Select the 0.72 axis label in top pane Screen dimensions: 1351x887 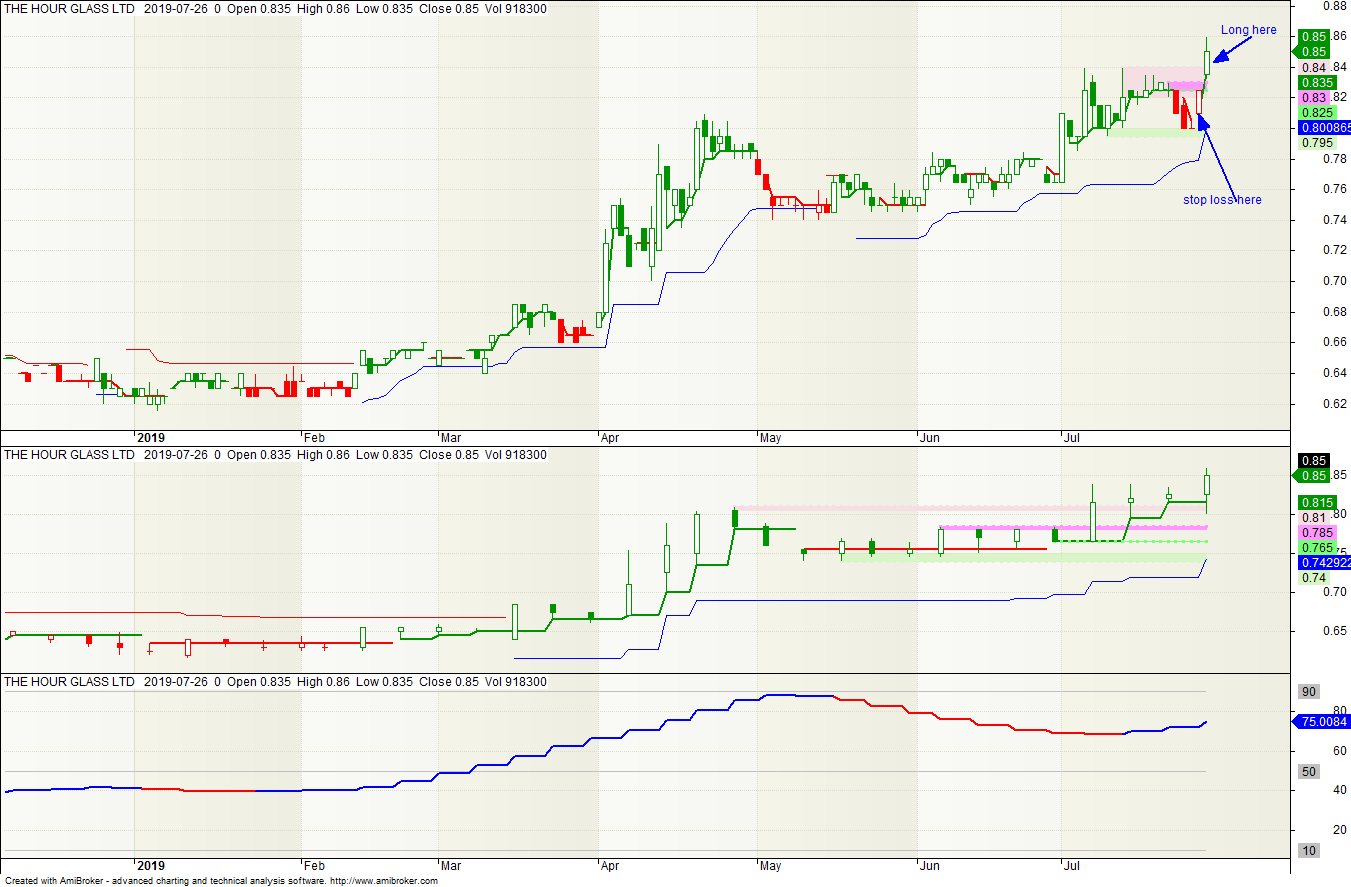[x=1335, y=250]
